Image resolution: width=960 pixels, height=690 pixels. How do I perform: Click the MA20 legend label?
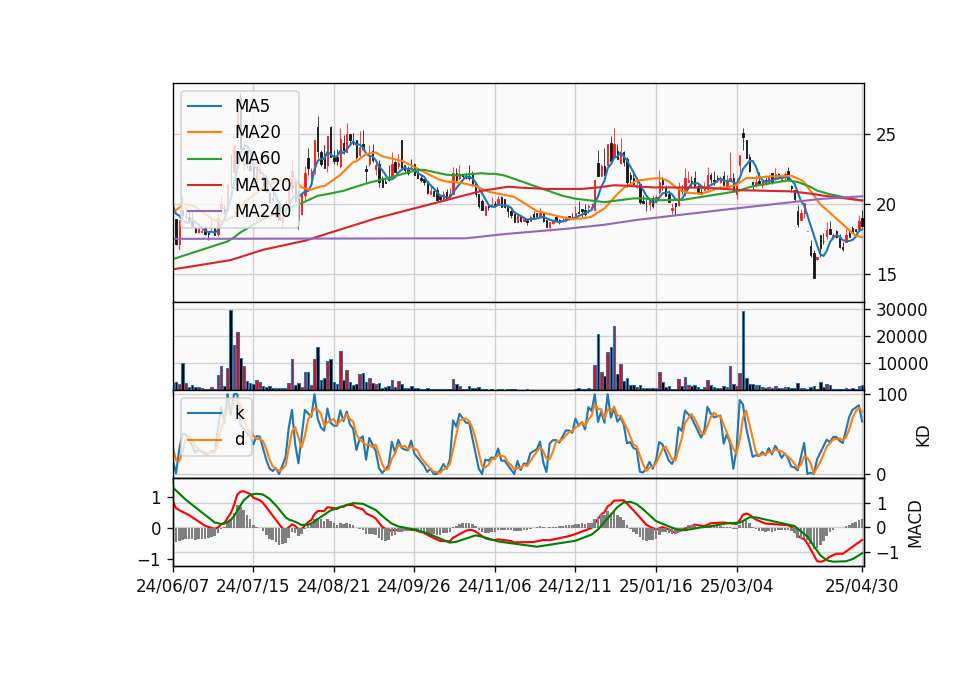(x=257, y=132)
